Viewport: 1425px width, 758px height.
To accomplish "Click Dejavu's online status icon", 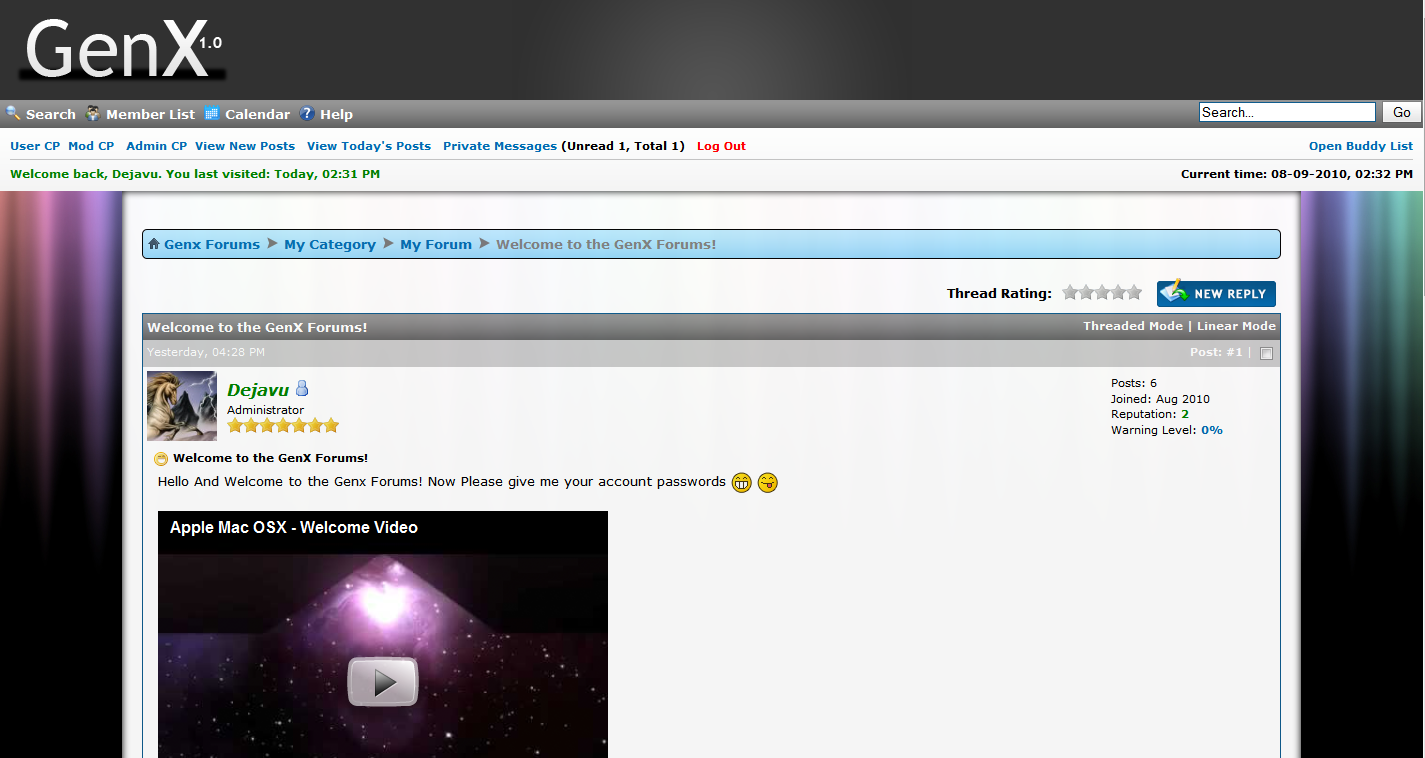I will tap(302, 389).
